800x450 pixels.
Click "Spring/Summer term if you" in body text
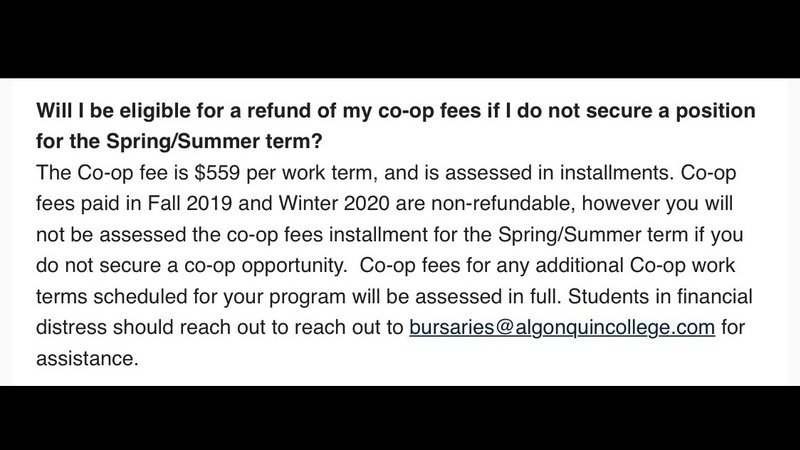[620, 235]
